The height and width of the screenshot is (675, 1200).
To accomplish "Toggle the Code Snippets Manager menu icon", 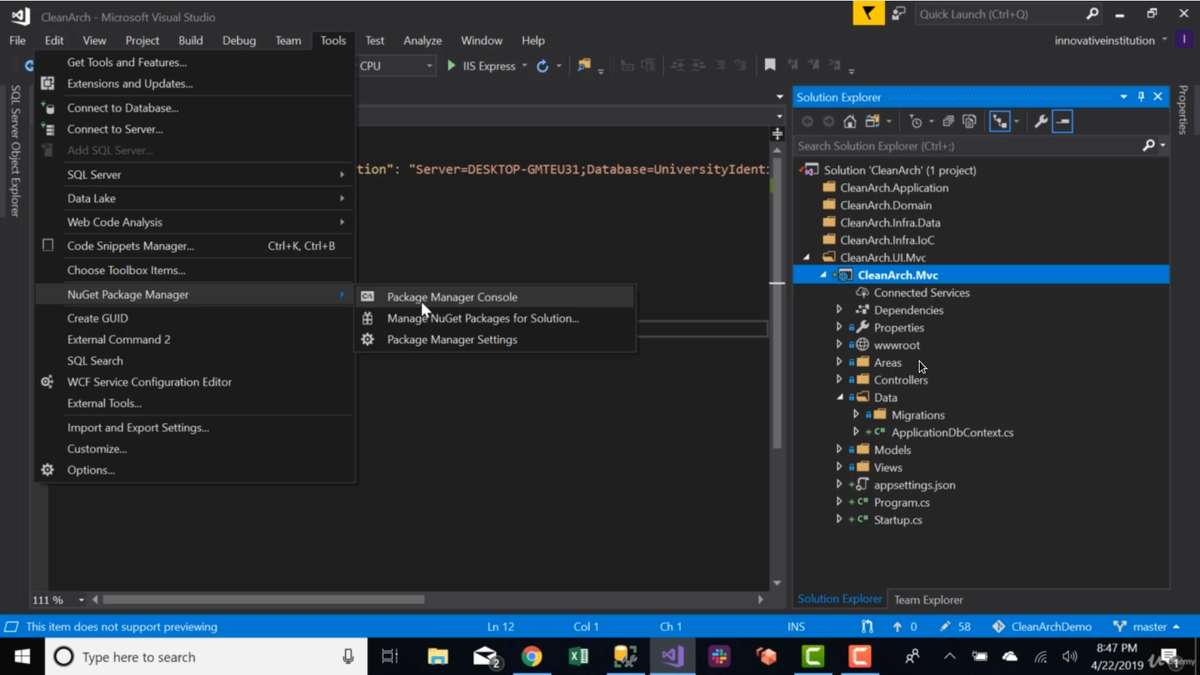I will (x=48, y=246).
